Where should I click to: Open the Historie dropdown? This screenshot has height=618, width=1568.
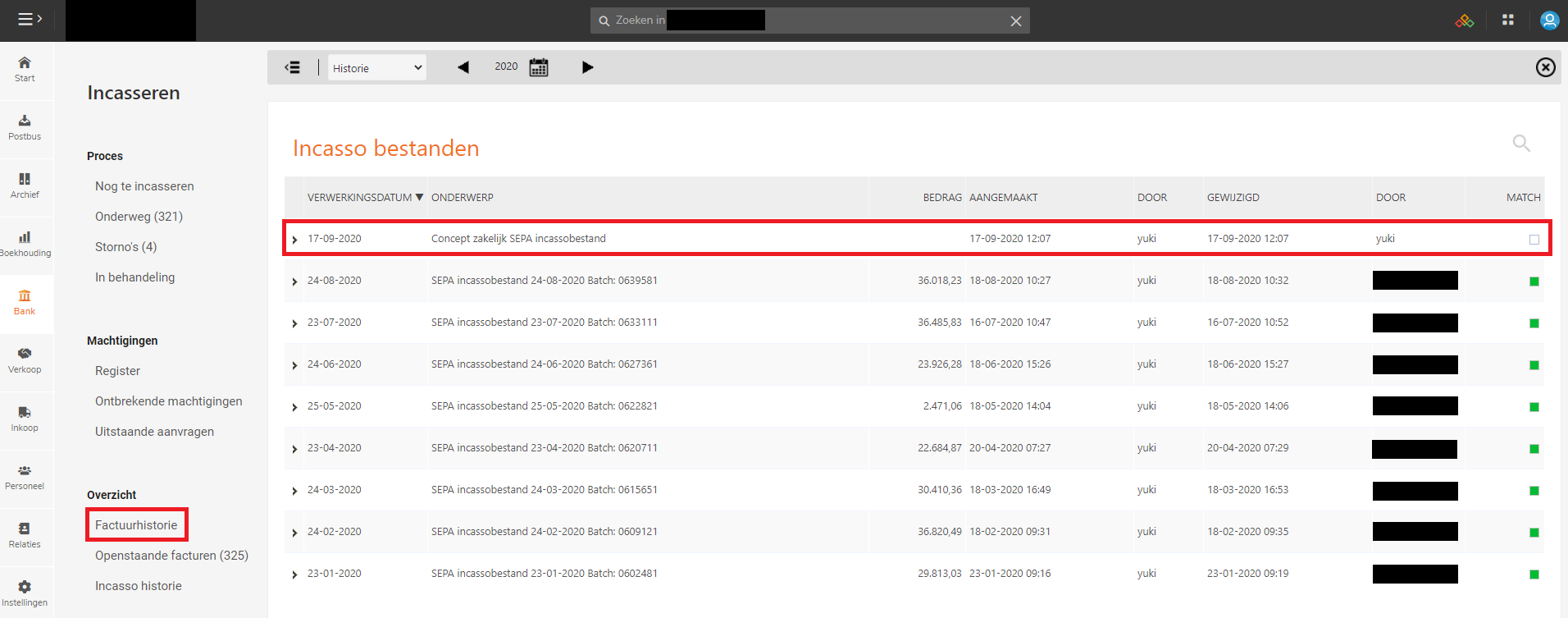coord(377,68)
